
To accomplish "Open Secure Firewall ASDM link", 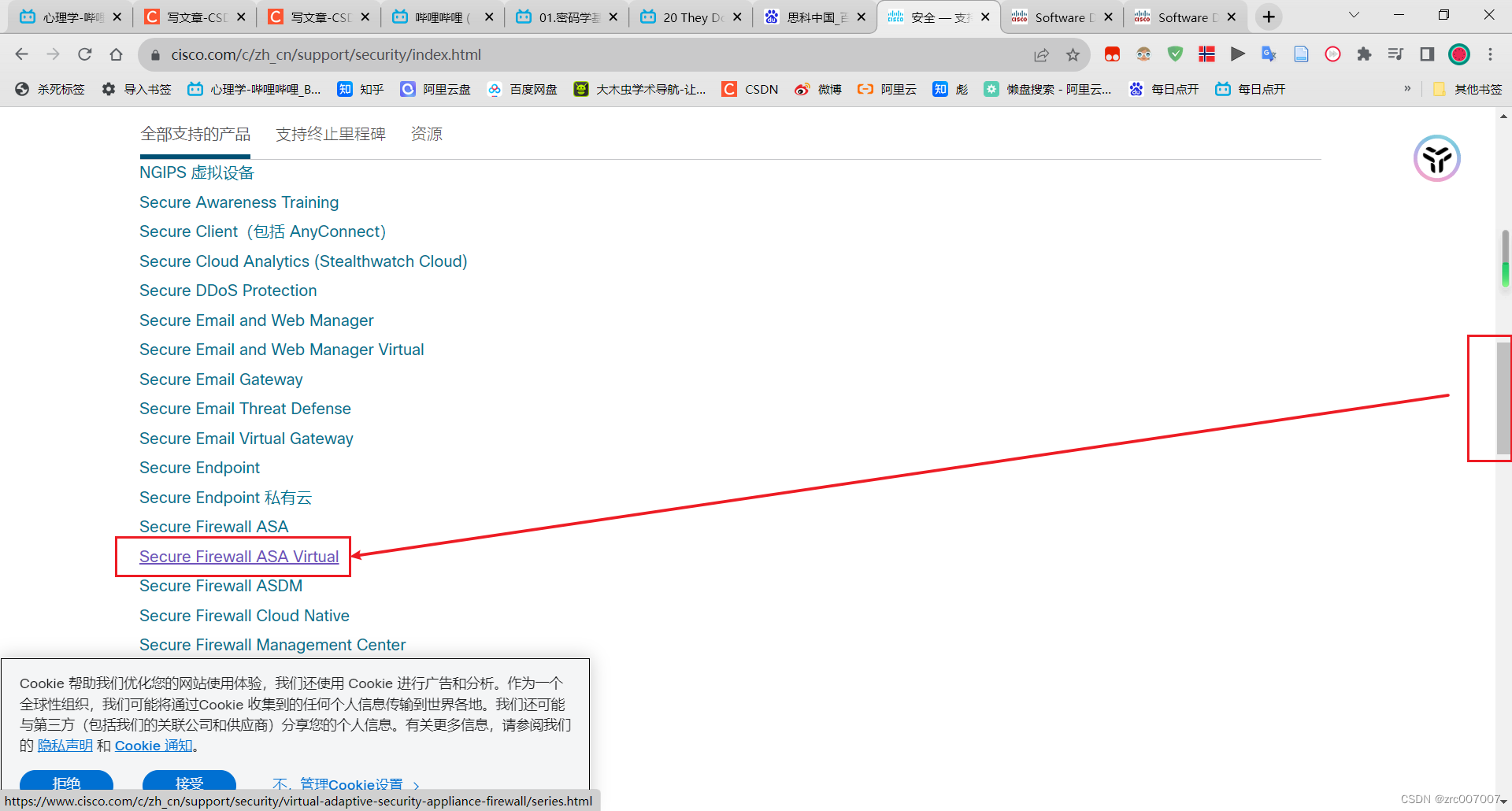I will point(220,586).
